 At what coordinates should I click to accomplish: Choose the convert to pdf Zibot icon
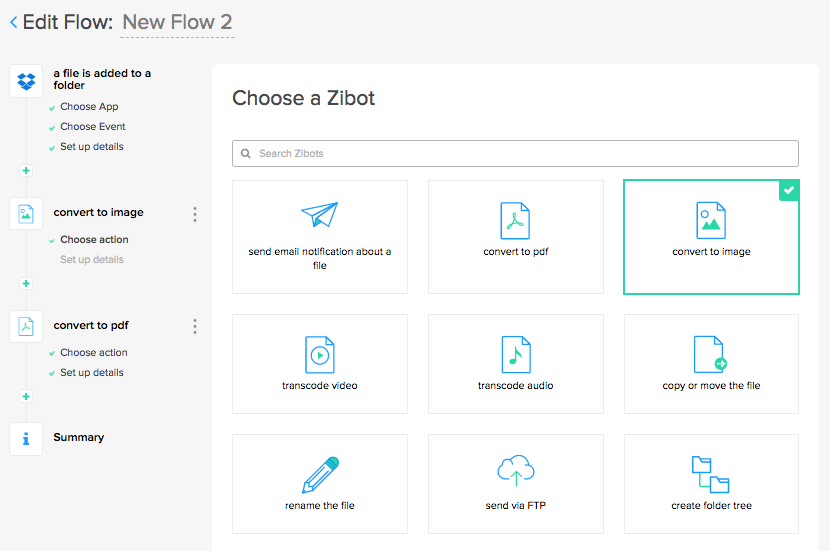515,220
